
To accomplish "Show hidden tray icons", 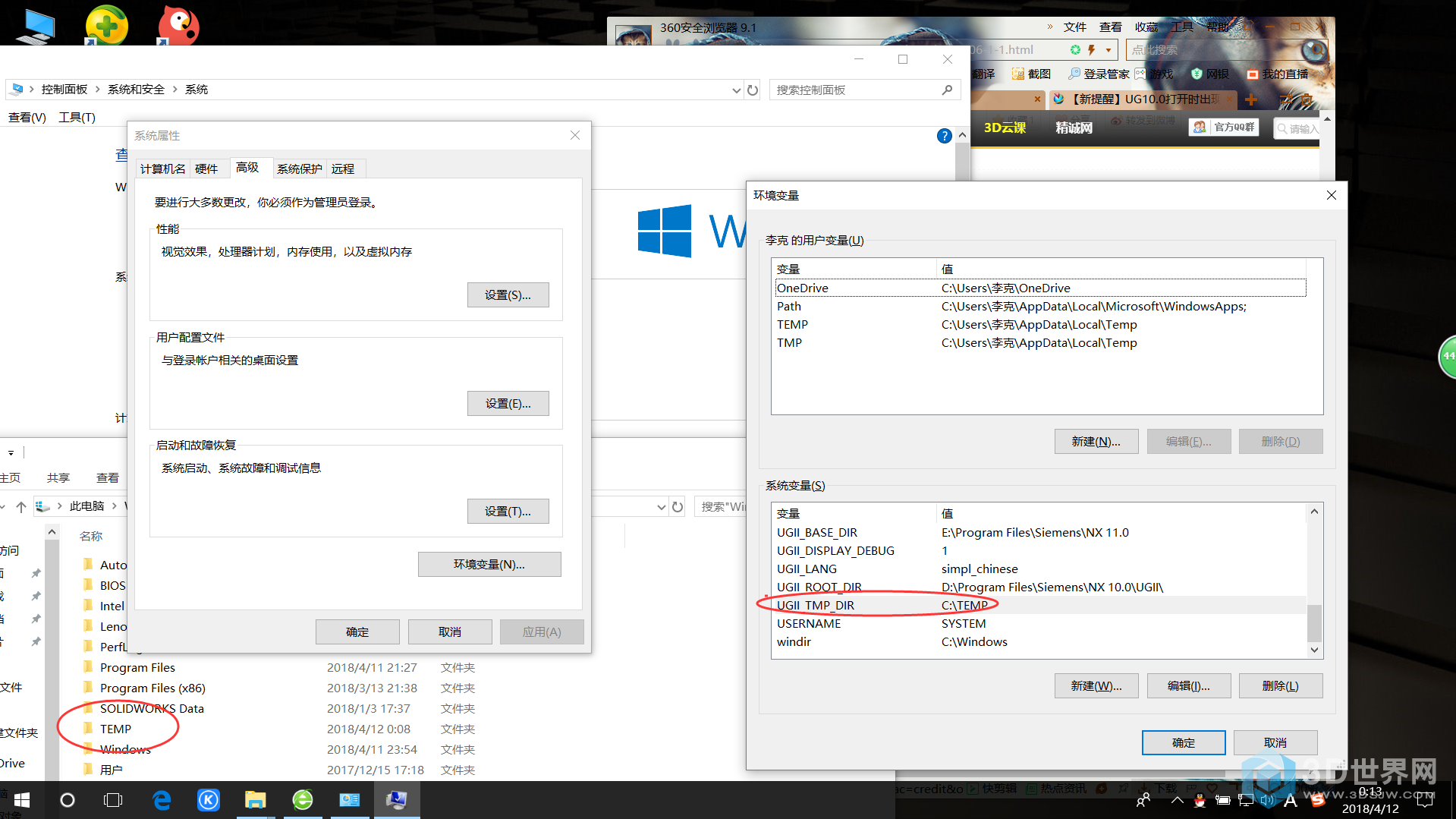I will pos(1177,800).
